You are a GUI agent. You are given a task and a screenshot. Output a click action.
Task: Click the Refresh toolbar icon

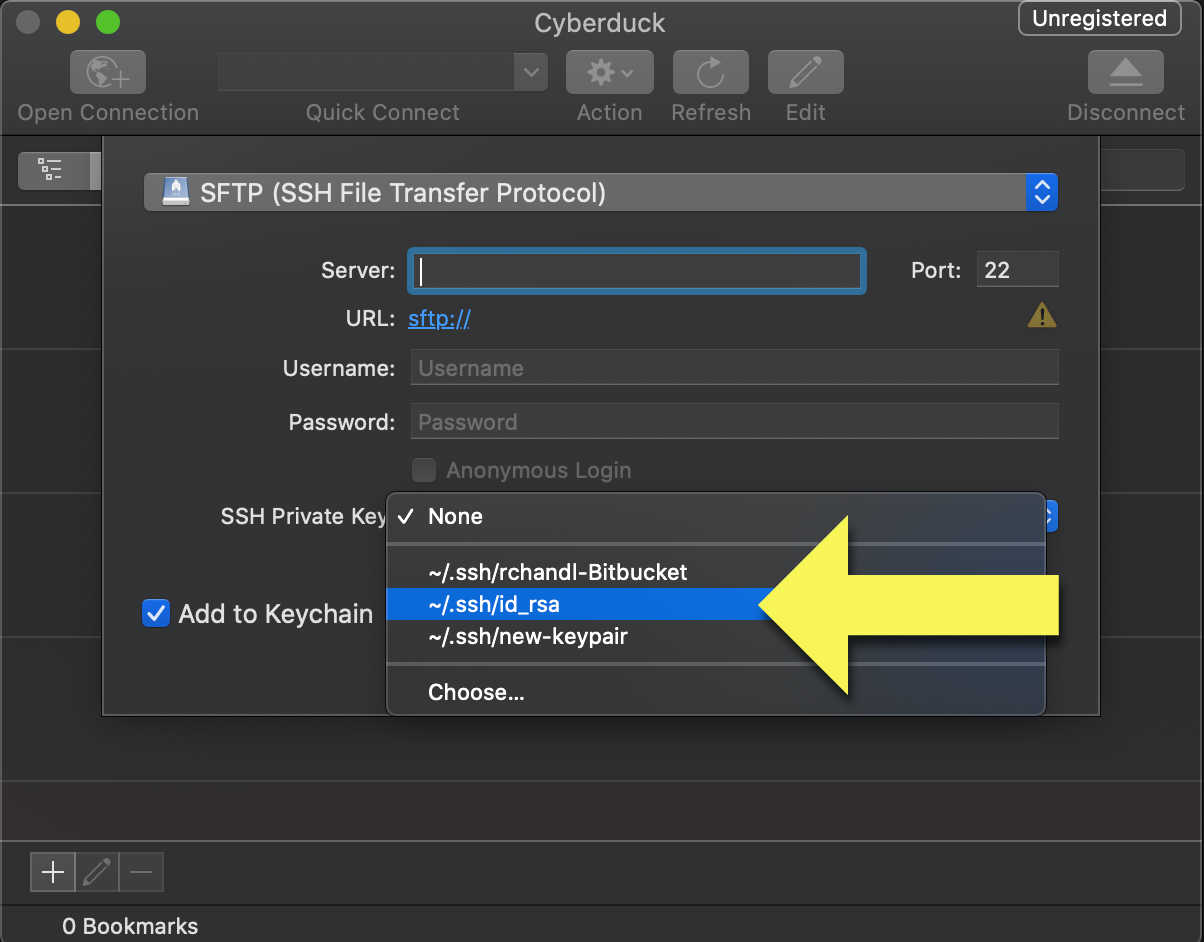710,73
